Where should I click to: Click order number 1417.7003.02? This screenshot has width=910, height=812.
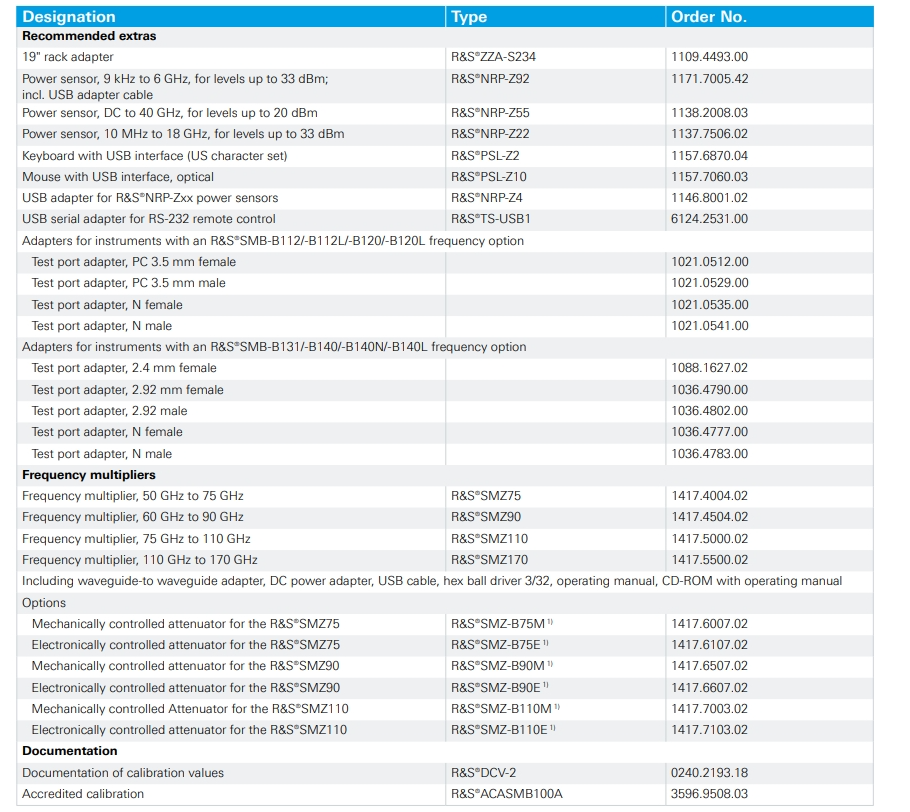[710, 709]
